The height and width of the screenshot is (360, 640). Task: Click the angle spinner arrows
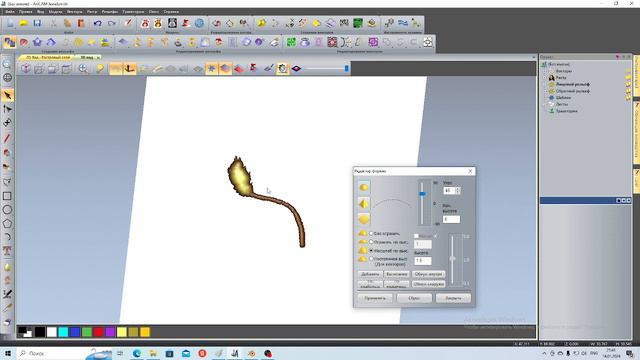[457, 191]
